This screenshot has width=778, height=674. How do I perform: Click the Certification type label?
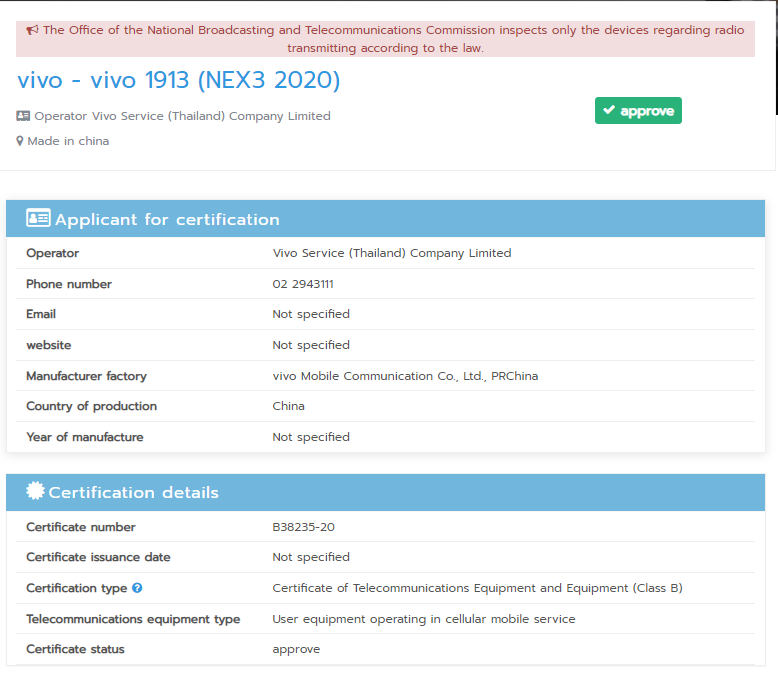pos(77,588)
